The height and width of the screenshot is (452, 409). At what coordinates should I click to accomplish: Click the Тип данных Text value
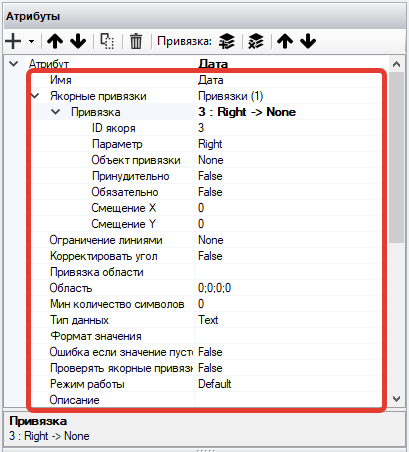pyautogui.click(x=208, y=320)
